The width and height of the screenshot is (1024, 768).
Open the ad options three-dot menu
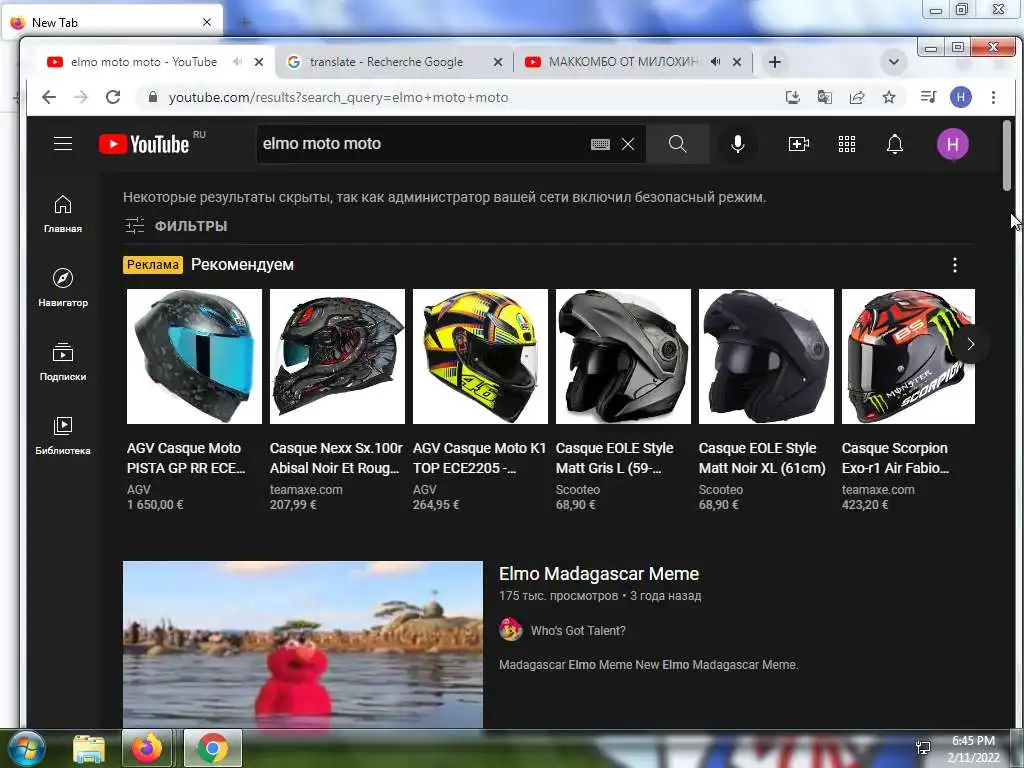click(955, 265)
